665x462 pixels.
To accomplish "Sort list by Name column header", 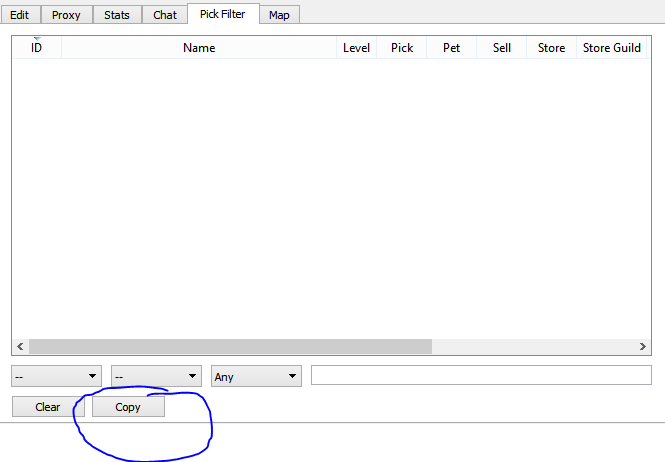I will tap(199, 48).
